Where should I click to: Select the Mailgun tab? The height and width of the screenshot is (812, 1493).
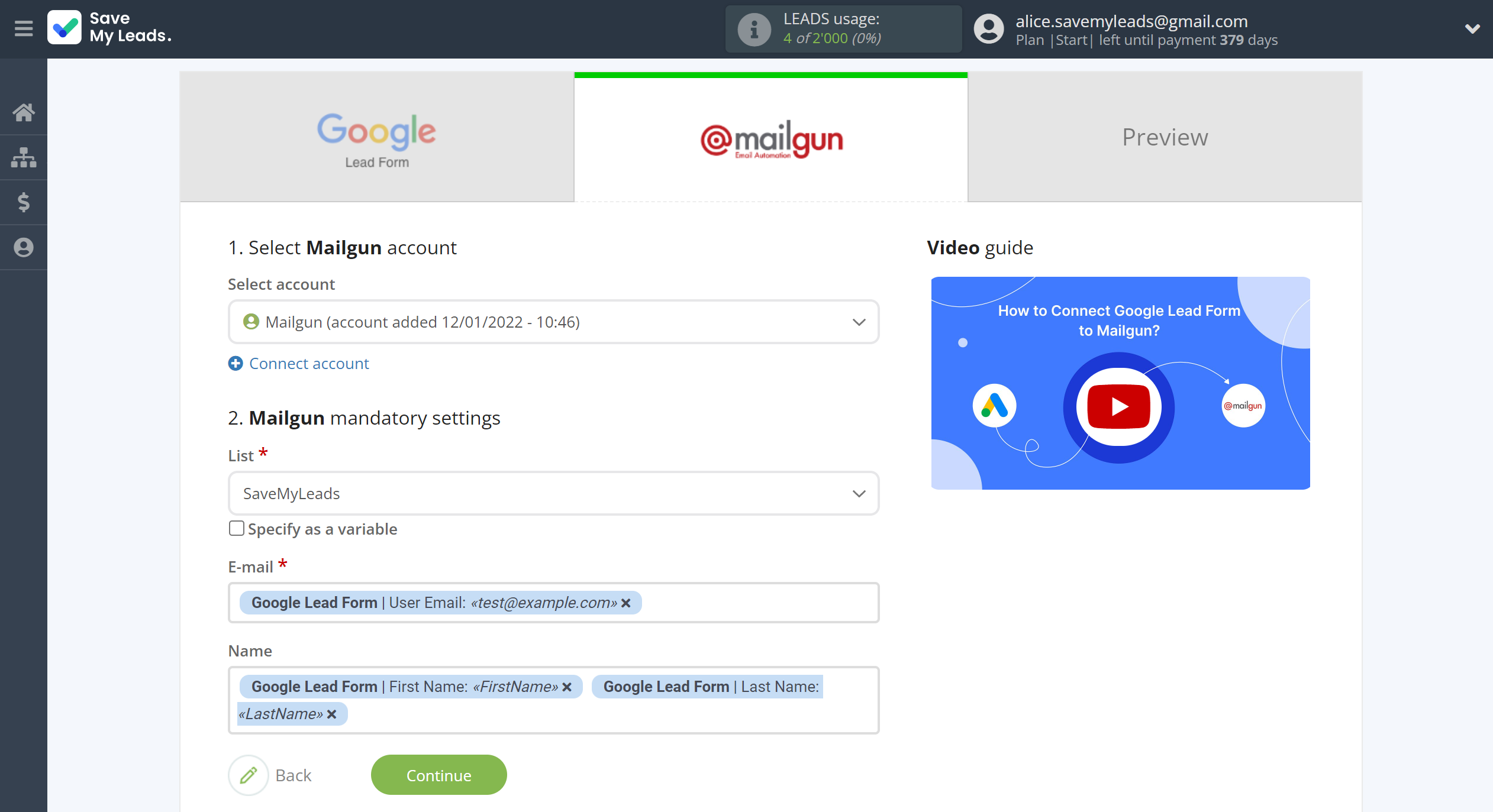coord(771,137)
